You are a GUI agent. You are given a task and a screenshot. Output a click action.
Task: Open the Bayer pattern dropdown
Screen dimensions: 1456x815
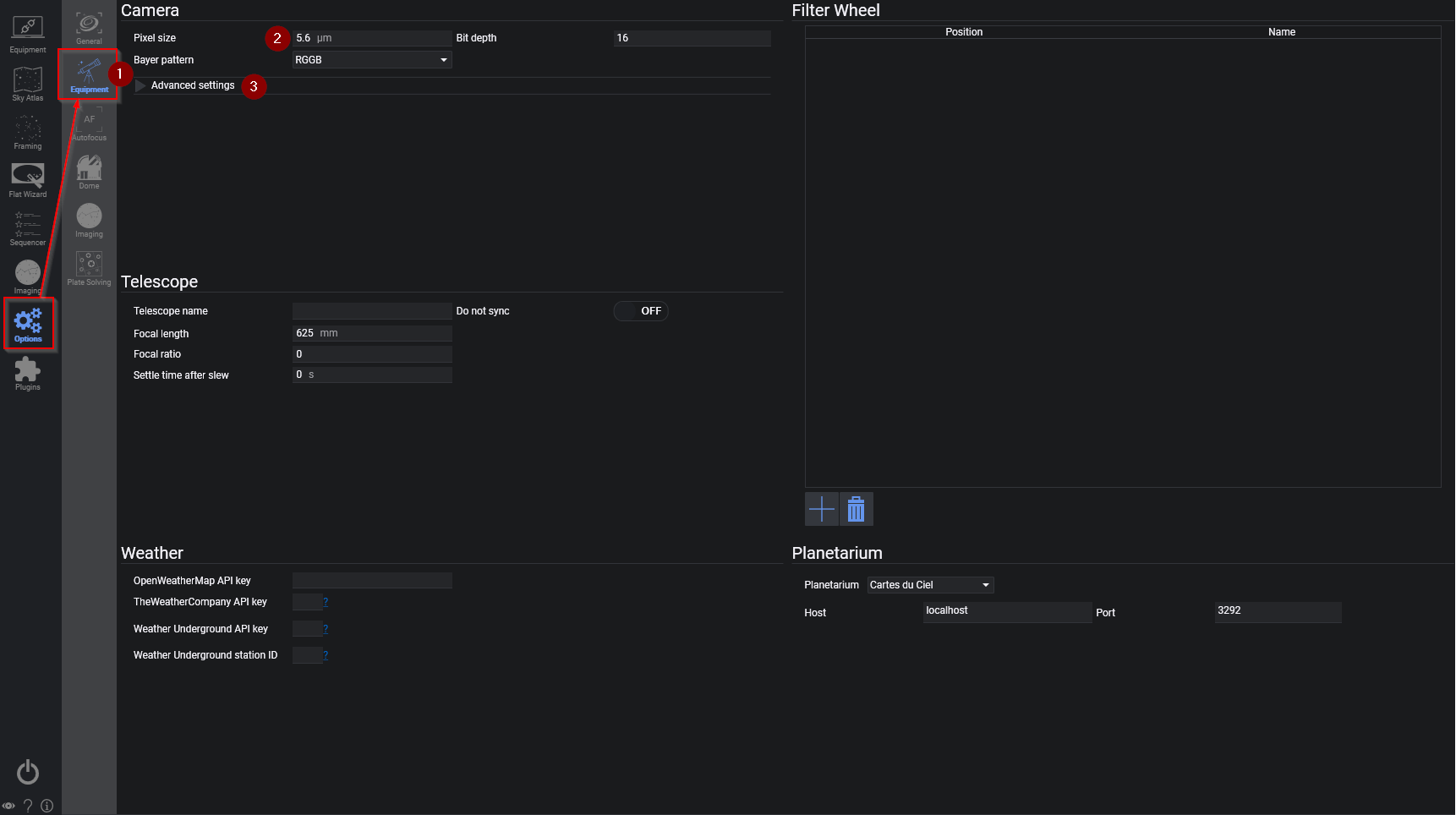point(372,60)
